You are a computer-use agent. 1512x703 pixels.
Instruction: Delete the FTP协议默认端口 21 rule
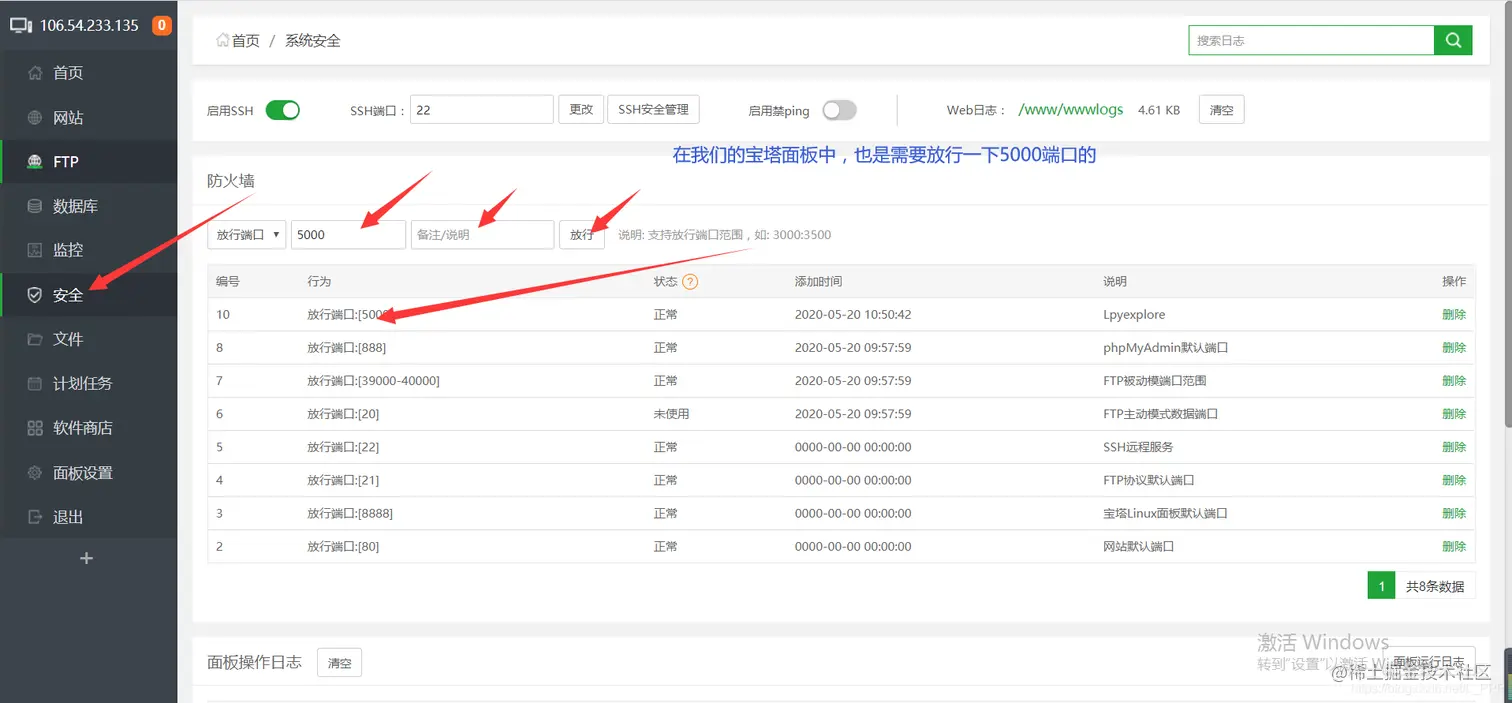pyautogui.click(x=1454, y=480)
